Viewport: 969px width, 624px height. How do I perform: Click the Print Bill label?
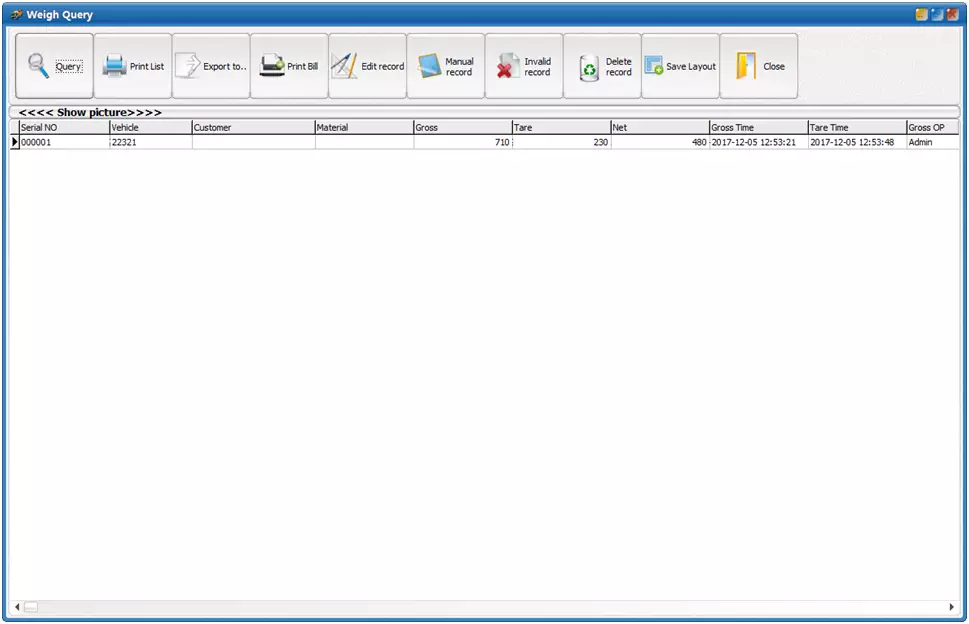303,66
